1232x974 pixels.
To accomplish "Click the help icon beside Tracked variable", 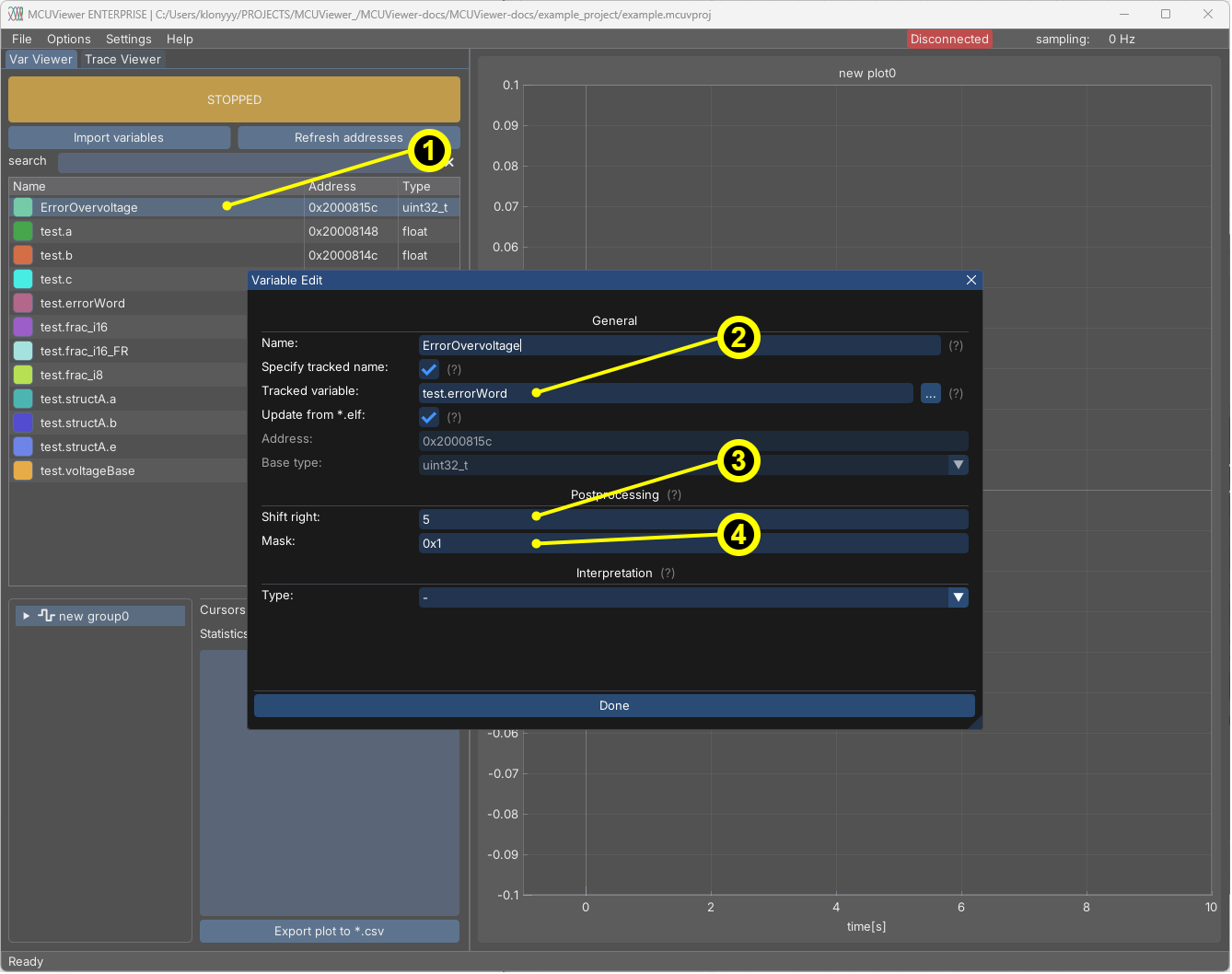I will [956, 394].
